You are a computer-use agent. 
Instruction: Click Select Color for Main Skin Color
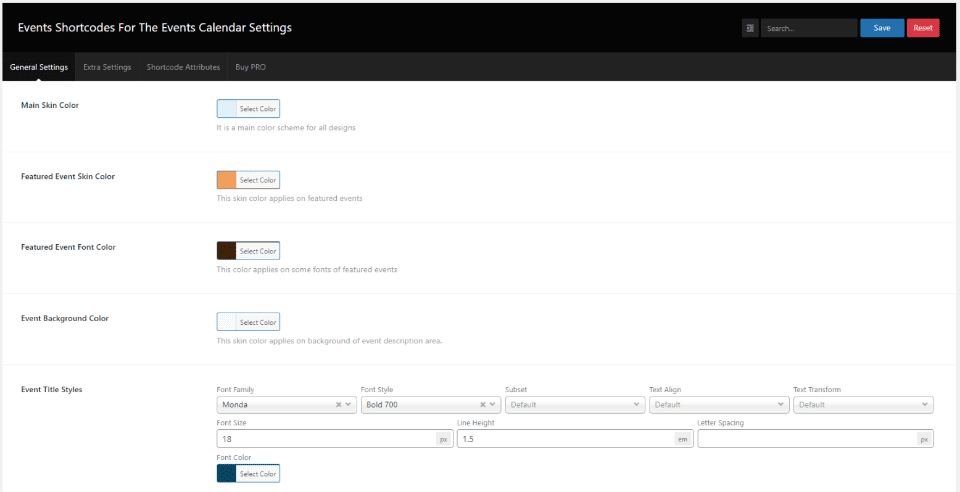[258, 109]
